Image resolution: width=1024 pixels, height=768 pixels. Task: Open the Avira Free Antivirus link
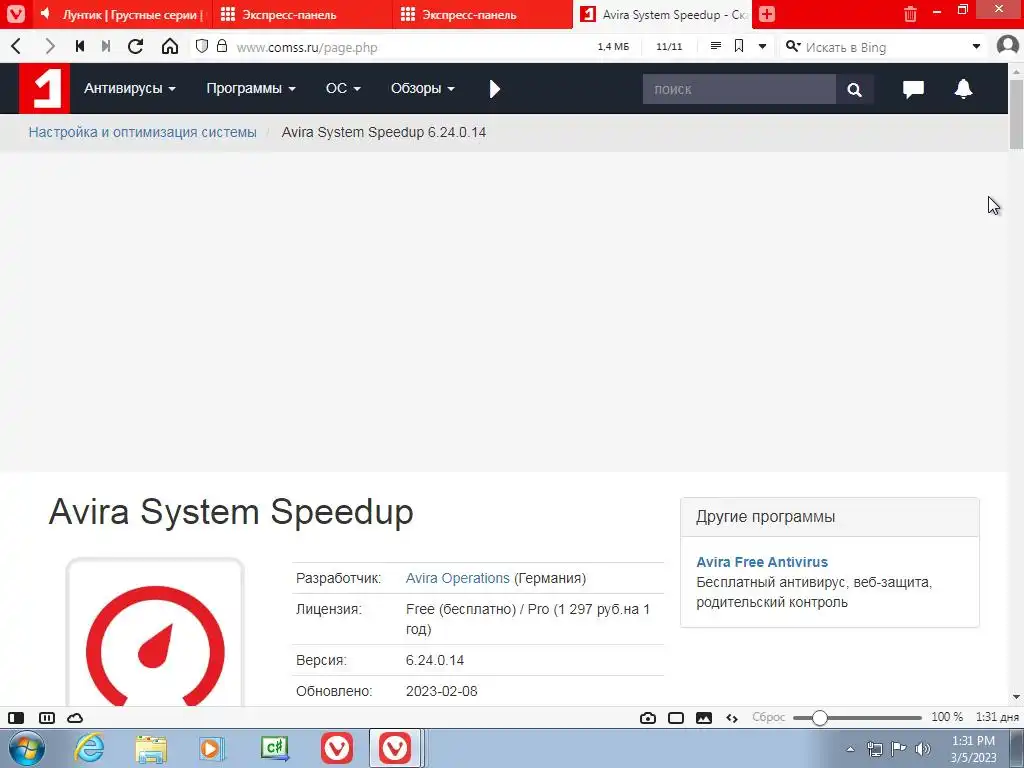point(761,562)
